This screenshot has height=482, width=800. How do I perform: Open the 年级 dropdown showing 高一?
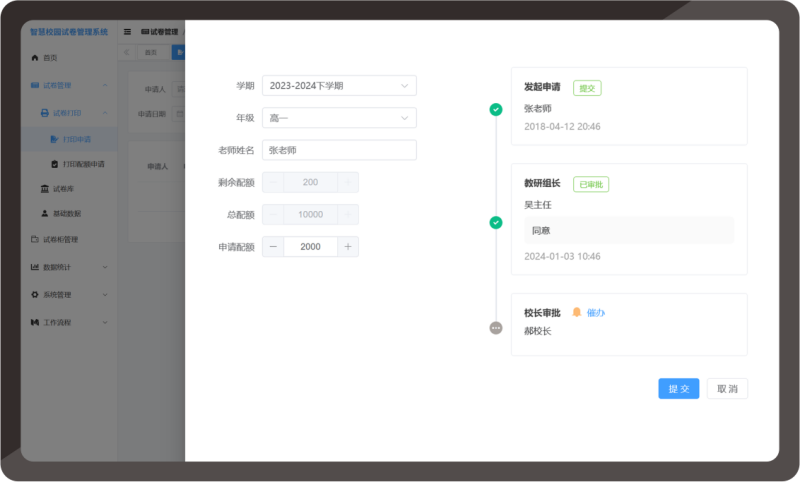point(339,118)
